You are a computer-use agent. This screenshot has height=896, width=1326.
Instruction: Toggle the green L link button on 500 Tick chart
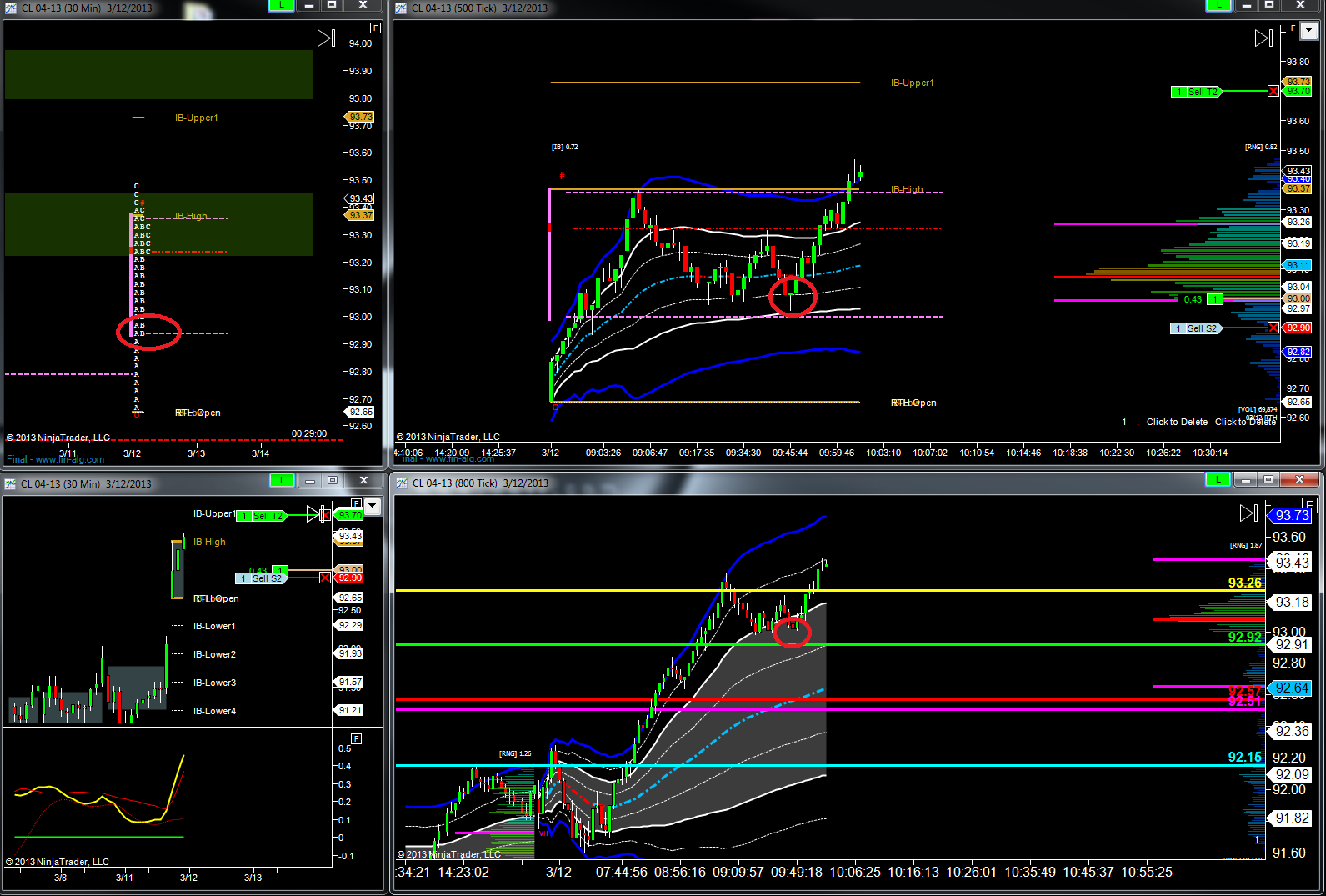pyautogui.click(x=1219, y=5)
